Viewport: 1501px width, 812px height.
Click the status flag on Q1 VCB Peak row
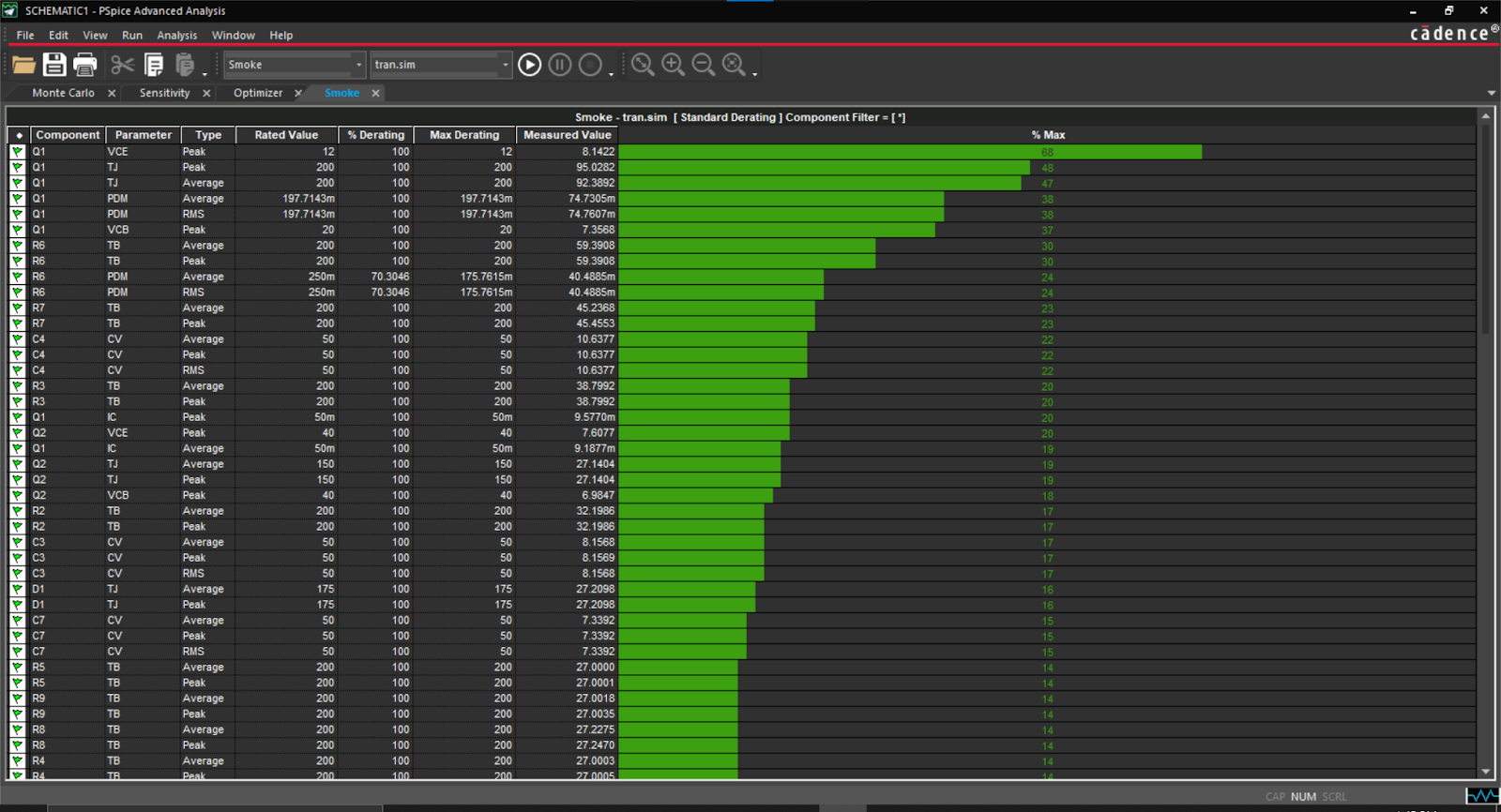tap(18, 230)
